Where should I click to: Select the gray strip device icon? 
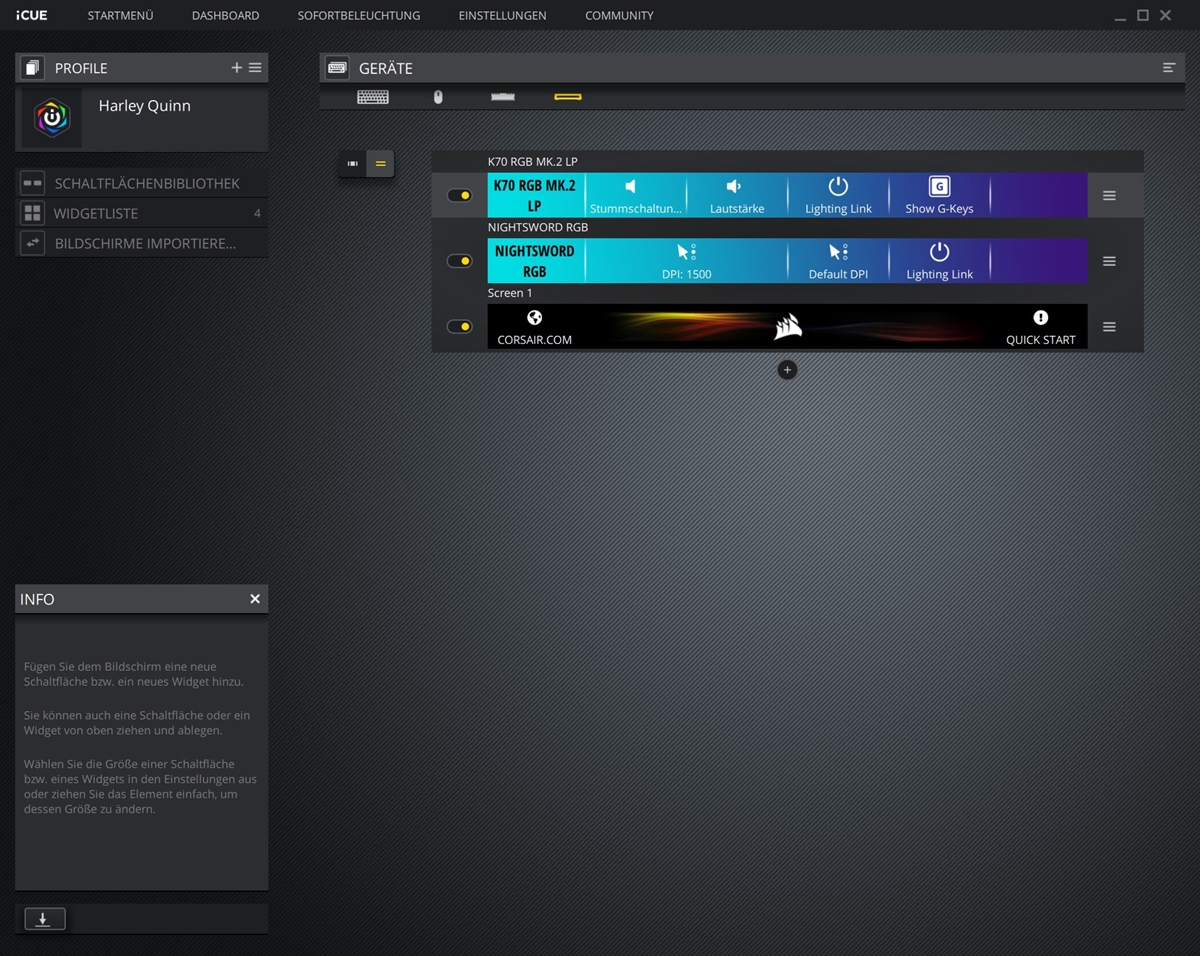click(503, 97)
